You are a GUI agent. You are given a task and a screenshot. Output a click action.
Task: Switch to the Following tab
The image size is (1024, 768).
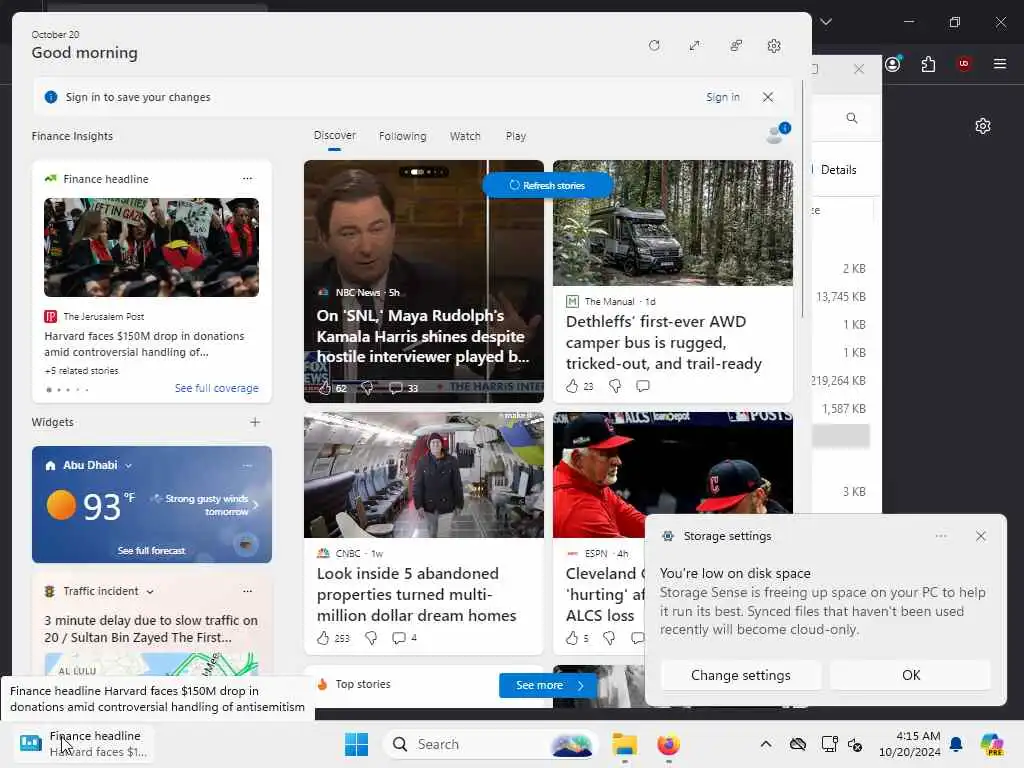pyautogui.click(x=402, y=136)
